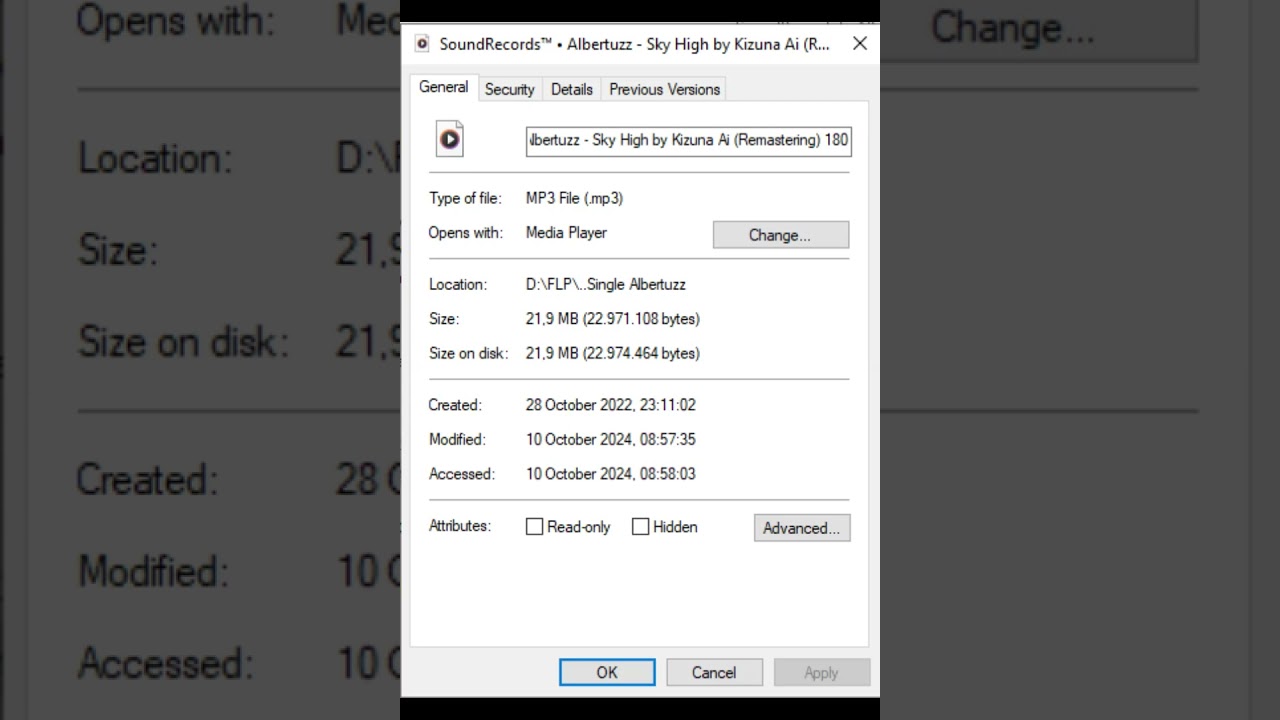The height and width of the screenshot is (720, 1280).
Task: Enable the Hidden checkbox
Action: pos(641,527)
